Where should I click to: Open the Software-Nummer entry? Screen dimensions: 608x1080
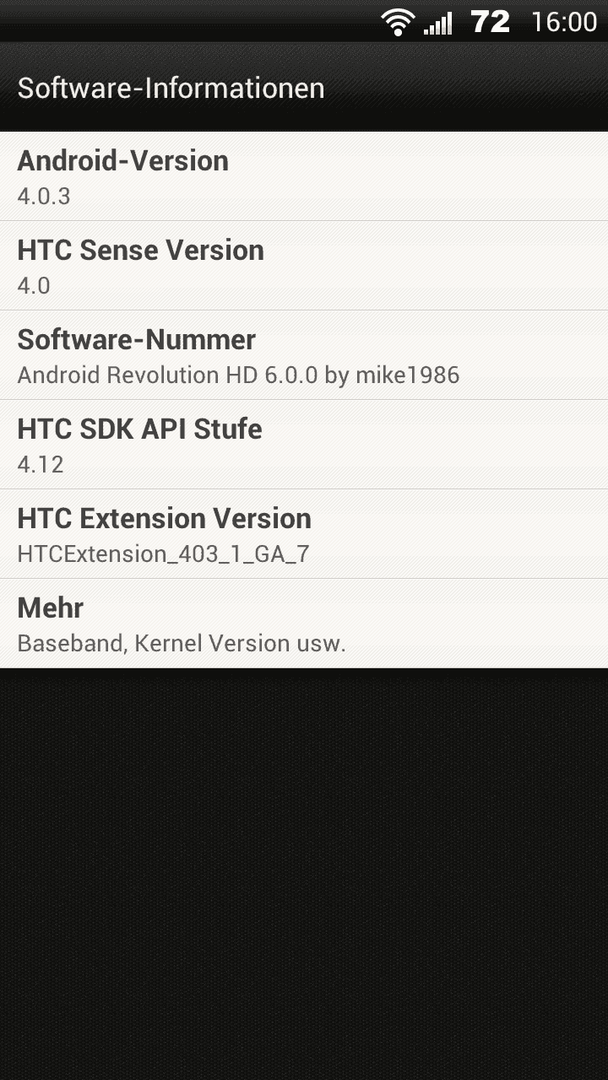[x=304, y=355]
